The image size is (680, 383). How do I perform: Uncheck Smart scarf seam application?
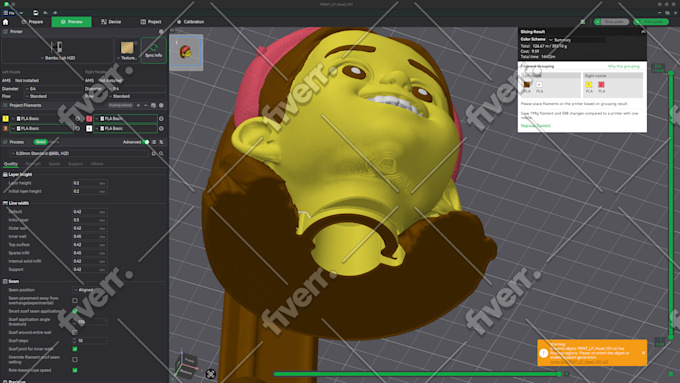coord(75,311)
